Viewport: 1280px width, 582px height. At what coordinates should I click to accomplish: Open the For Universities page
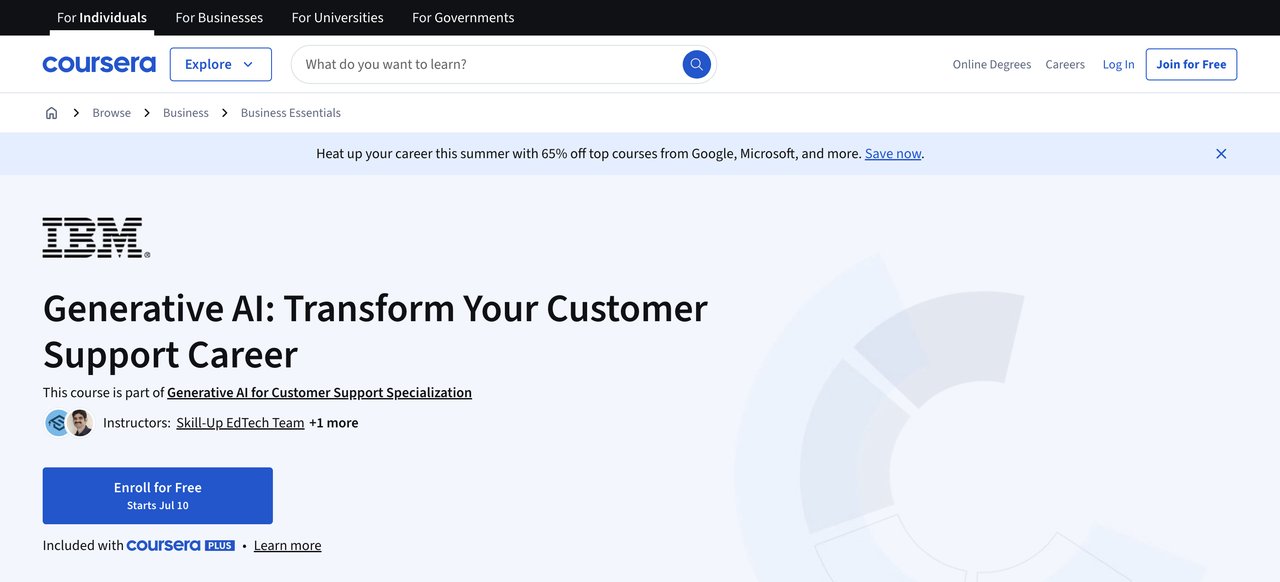point(337,17)
